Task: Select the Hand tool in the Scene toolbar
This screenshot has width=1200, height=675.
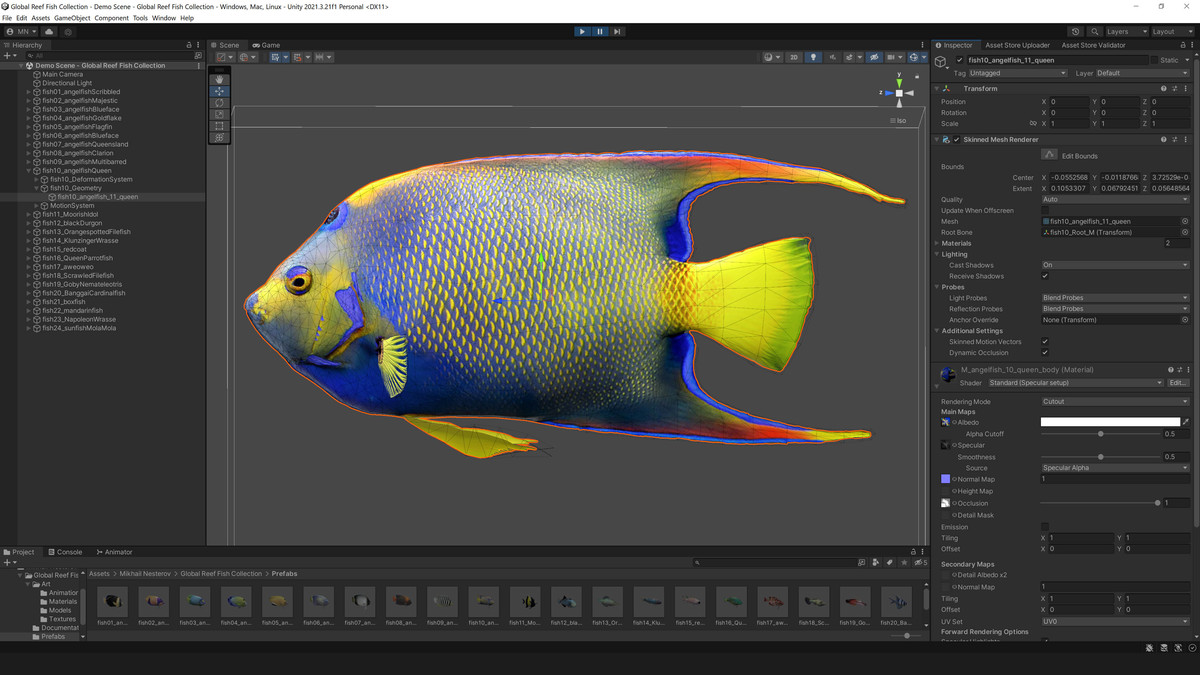Action: coord(218,79)
